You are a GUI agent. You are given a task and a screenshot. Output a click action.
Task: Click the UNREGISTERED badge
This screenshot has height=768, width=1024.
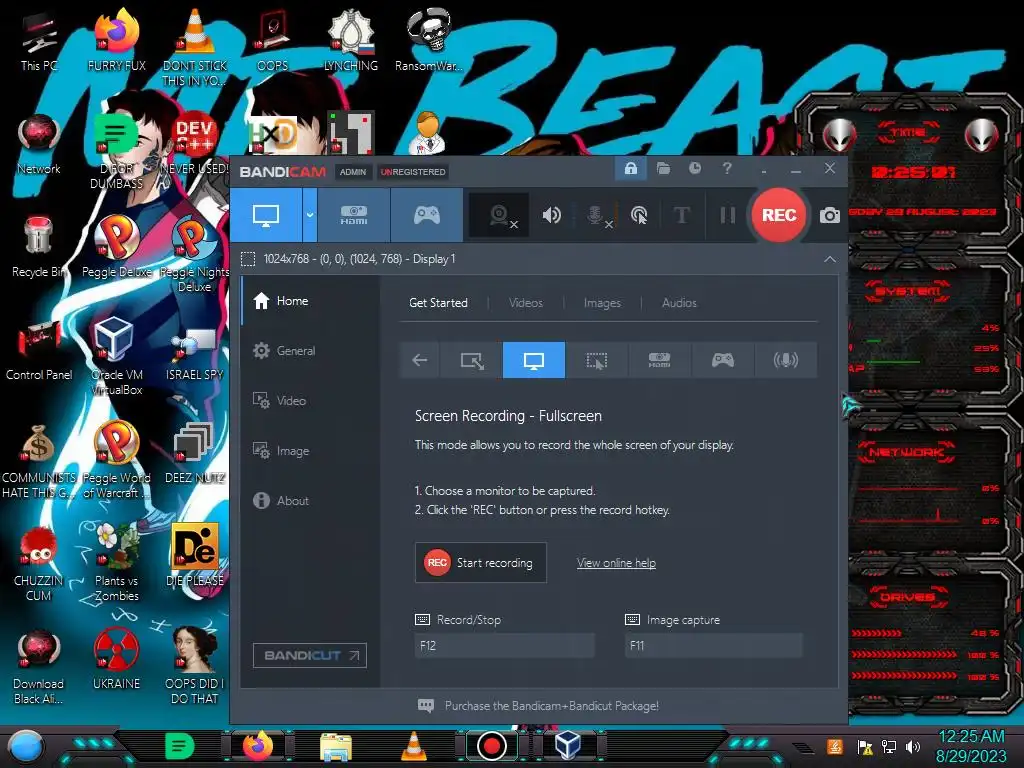(x=413, y=172)
